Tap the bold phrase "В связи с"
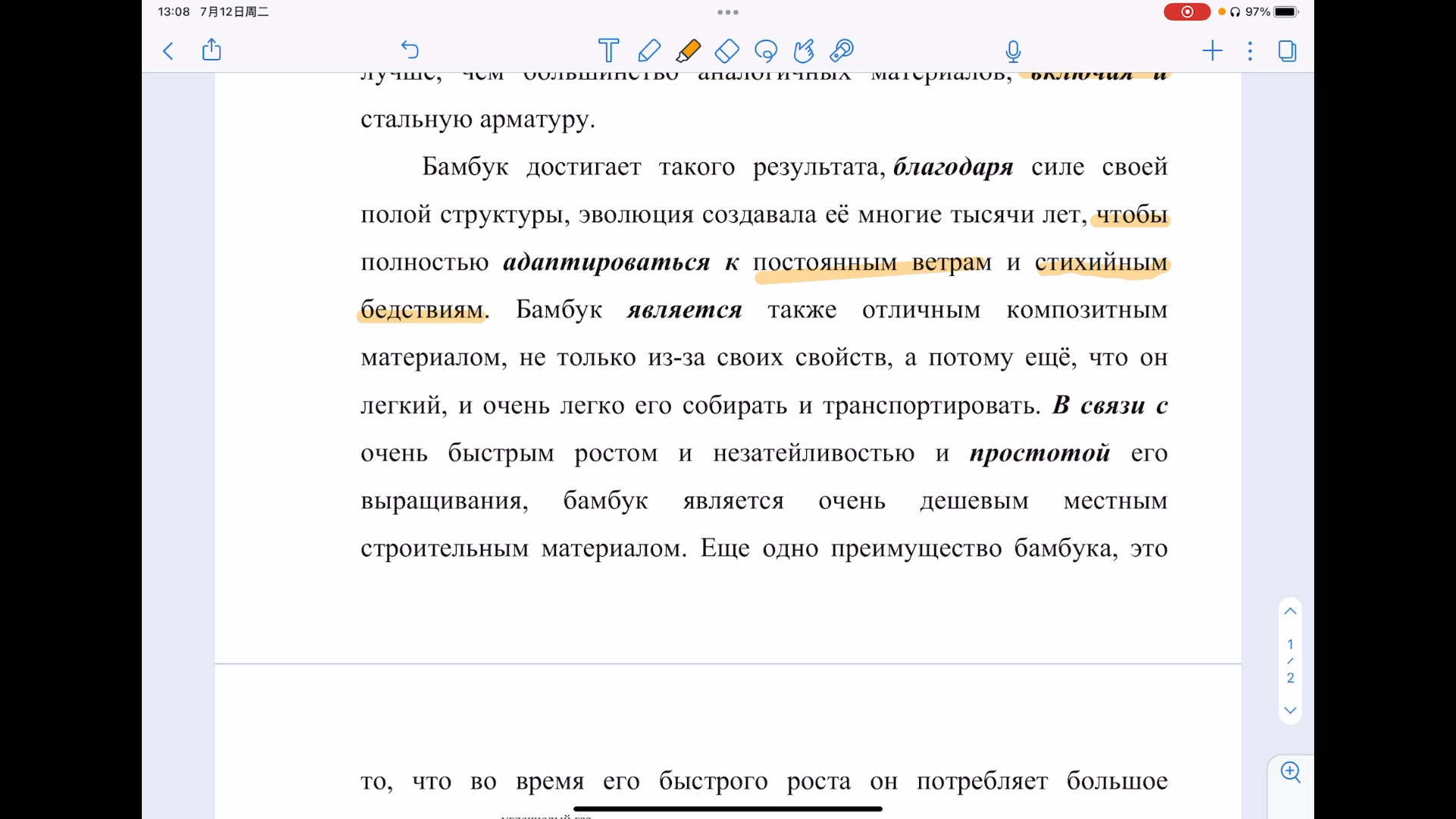1456x819 pixels. (x=1110, y=406)
